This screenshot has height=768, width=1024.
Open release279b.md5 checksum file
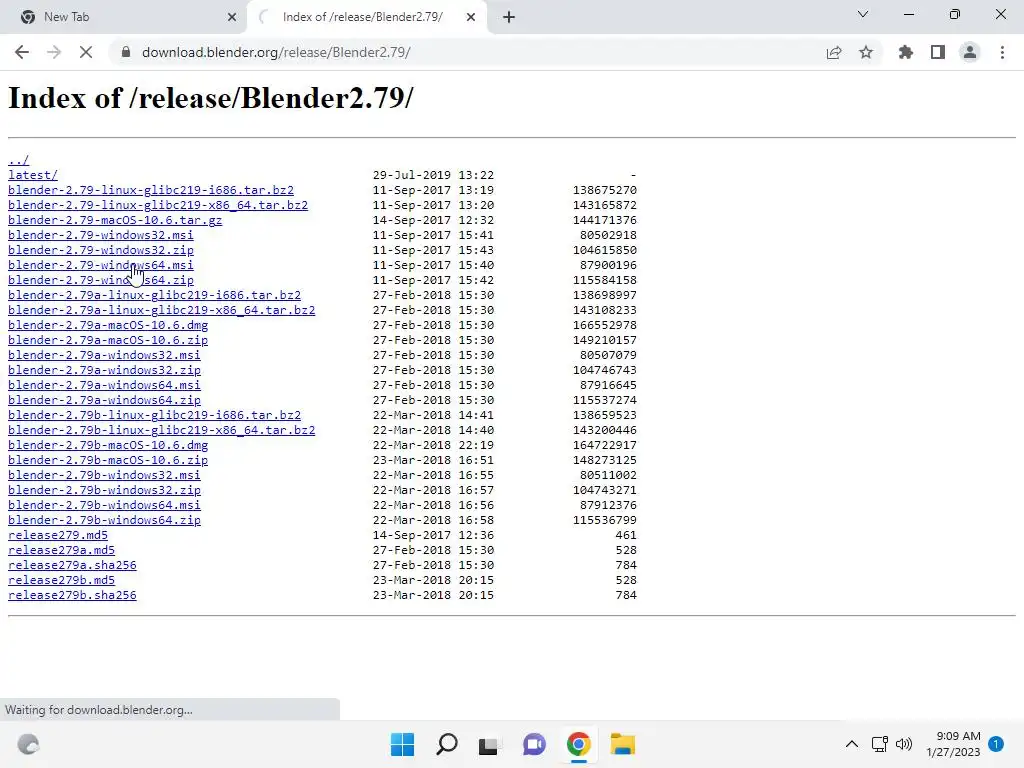coord(61,581)
